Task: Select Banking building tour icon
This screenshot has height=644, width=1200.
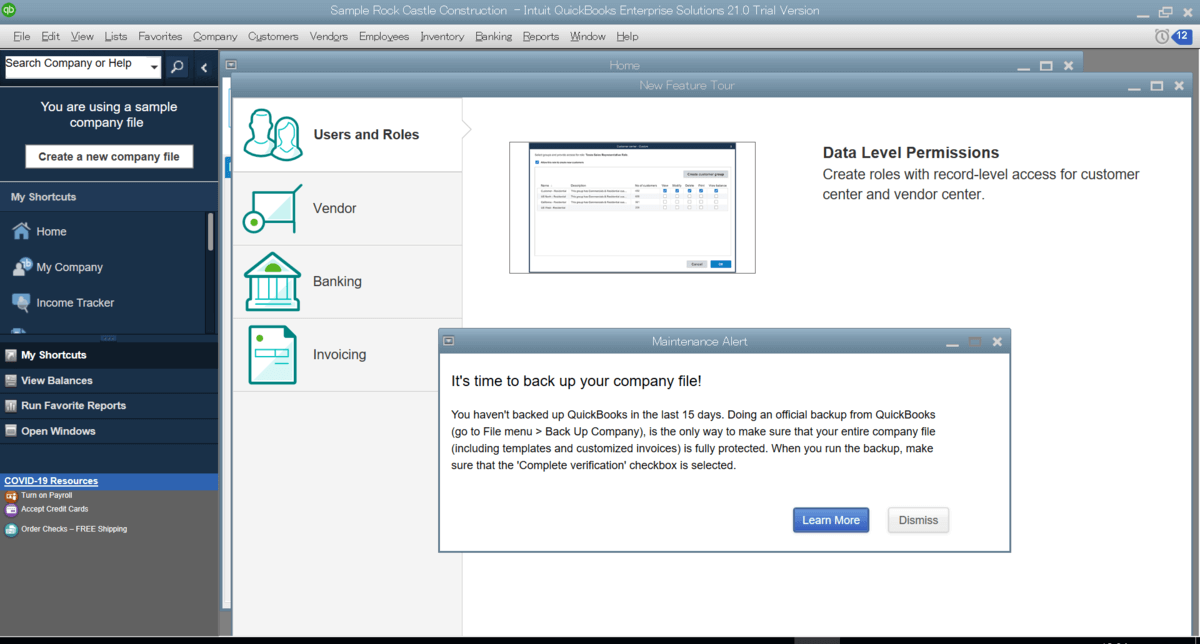Action: [x=273, y=281]
